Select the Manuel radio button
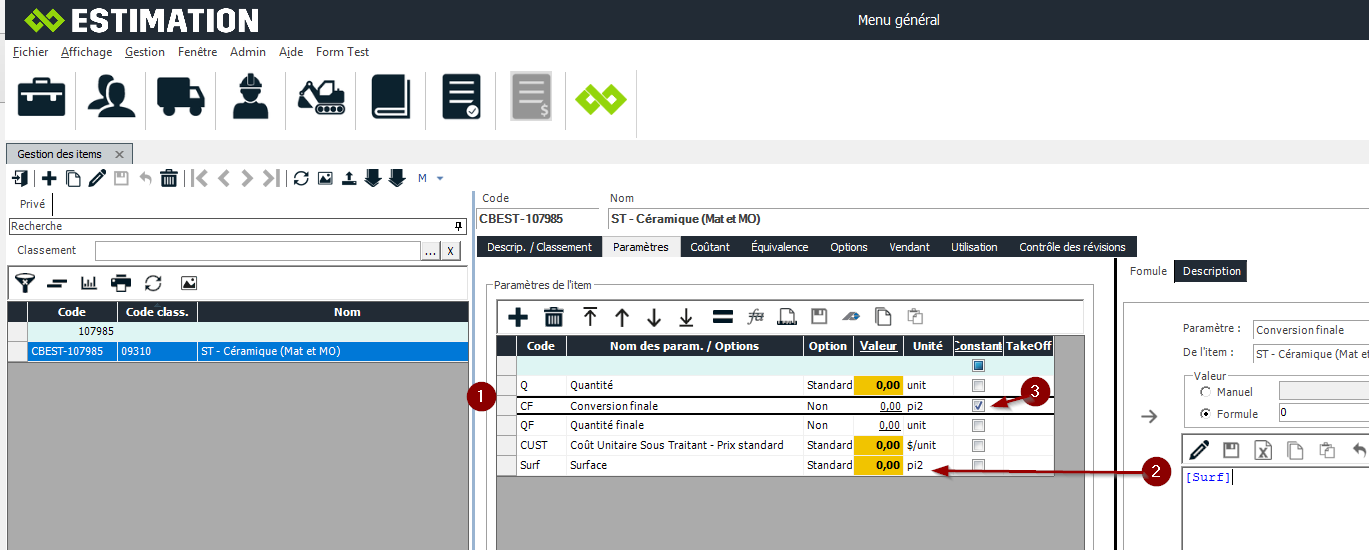The width and height of the screenshot is (1369, 550). click(1206, 392)
